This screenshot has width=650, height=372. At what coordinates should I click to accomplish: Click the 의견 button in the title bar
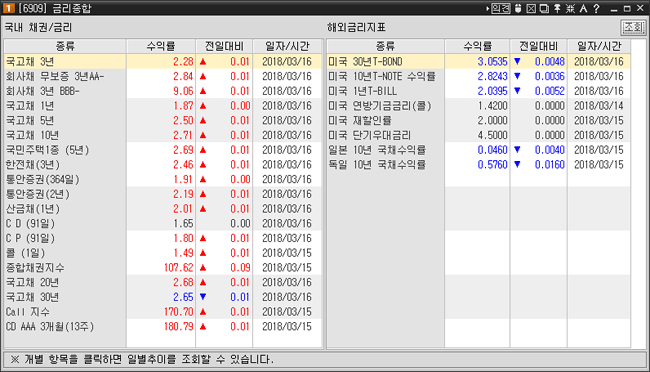click(x=500, y=8)
